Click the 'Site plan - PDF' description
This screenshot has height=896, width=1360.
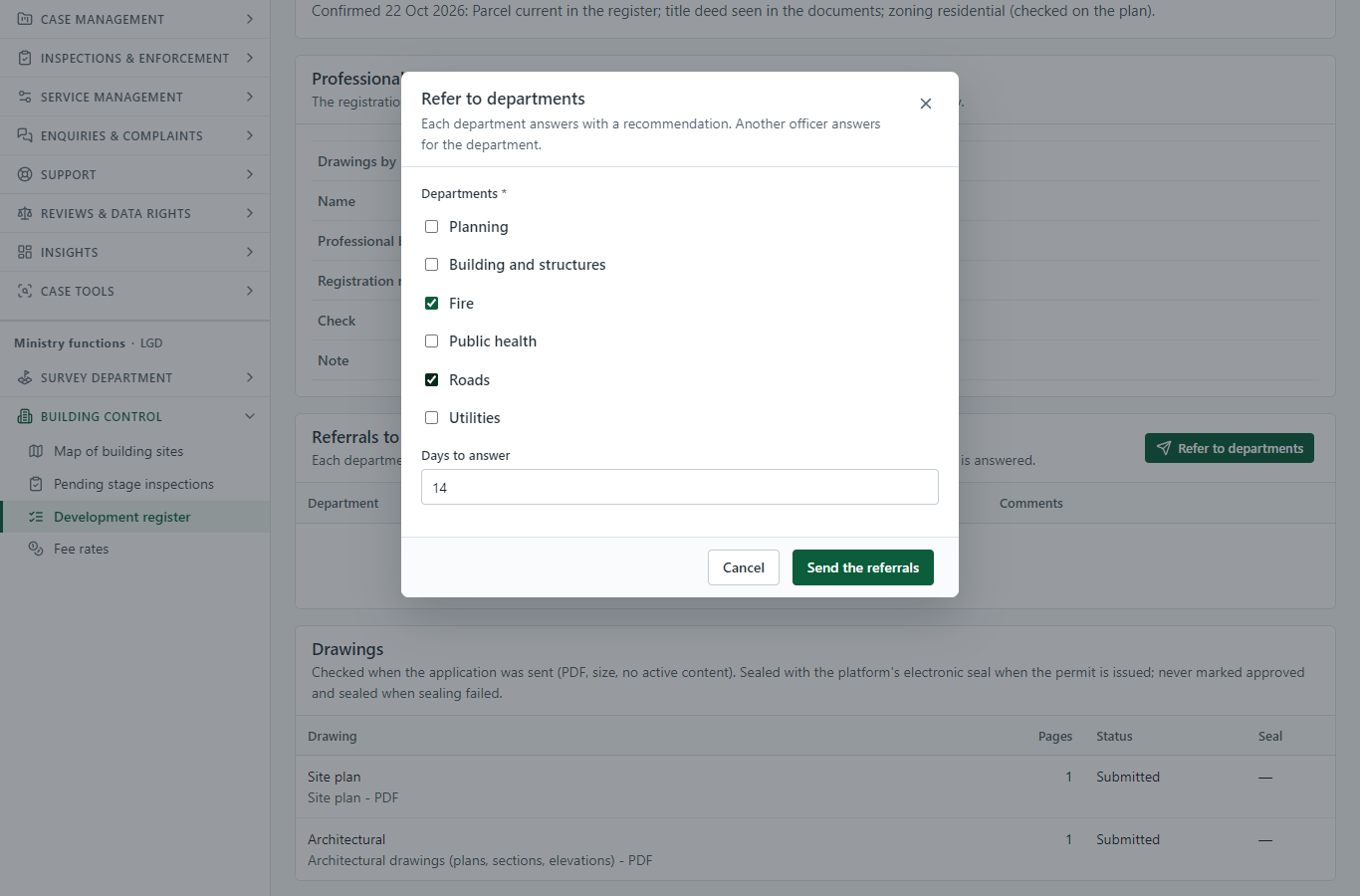pyautogui.click(x=353, y=797)
